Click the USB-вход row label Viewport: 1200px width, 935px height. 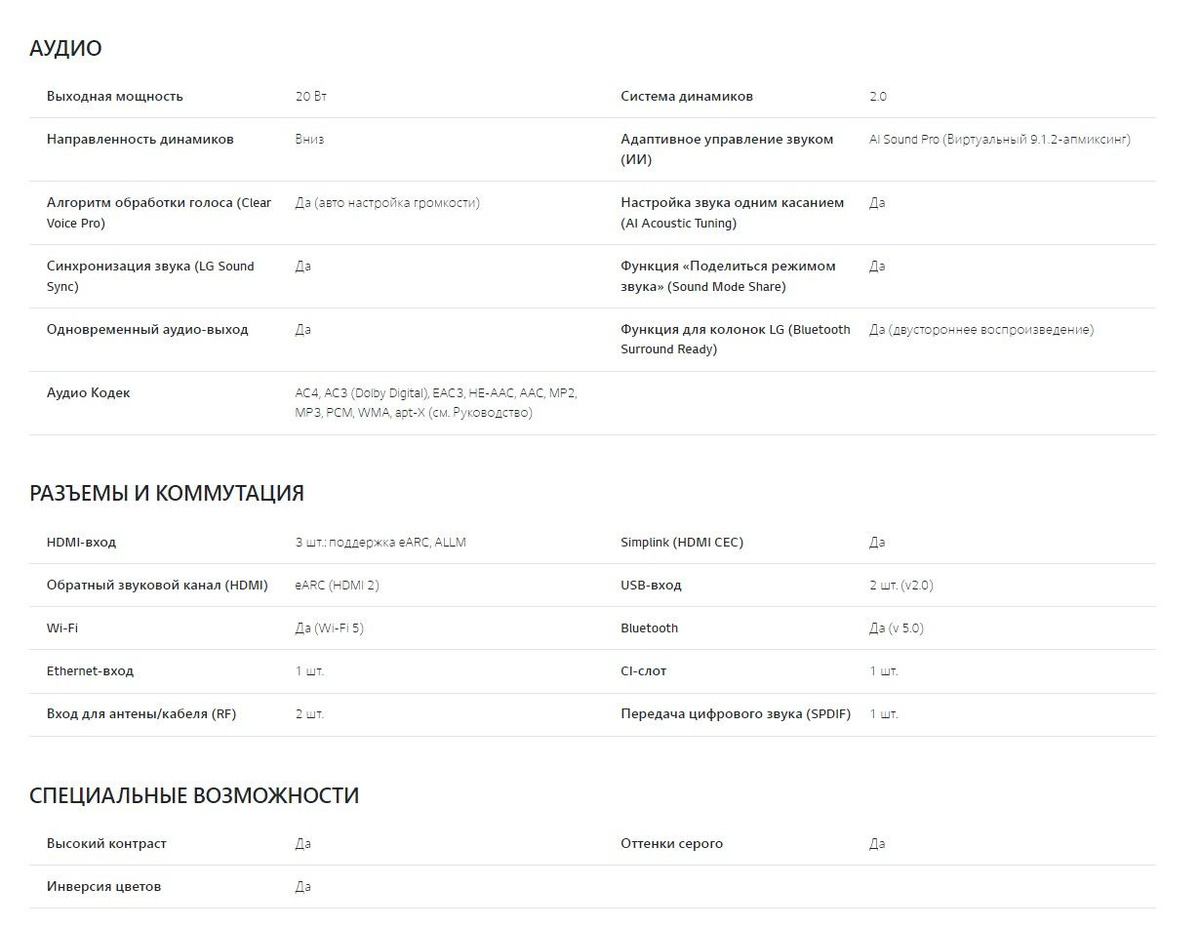651,586
